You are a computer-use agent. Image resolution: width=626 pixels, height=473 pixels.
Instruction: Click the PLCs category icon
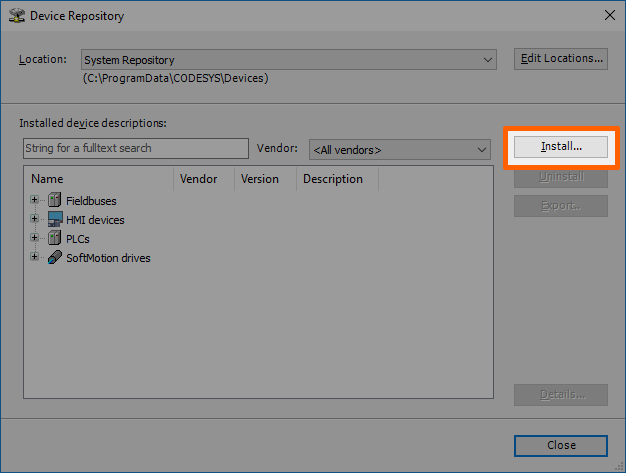55,239
